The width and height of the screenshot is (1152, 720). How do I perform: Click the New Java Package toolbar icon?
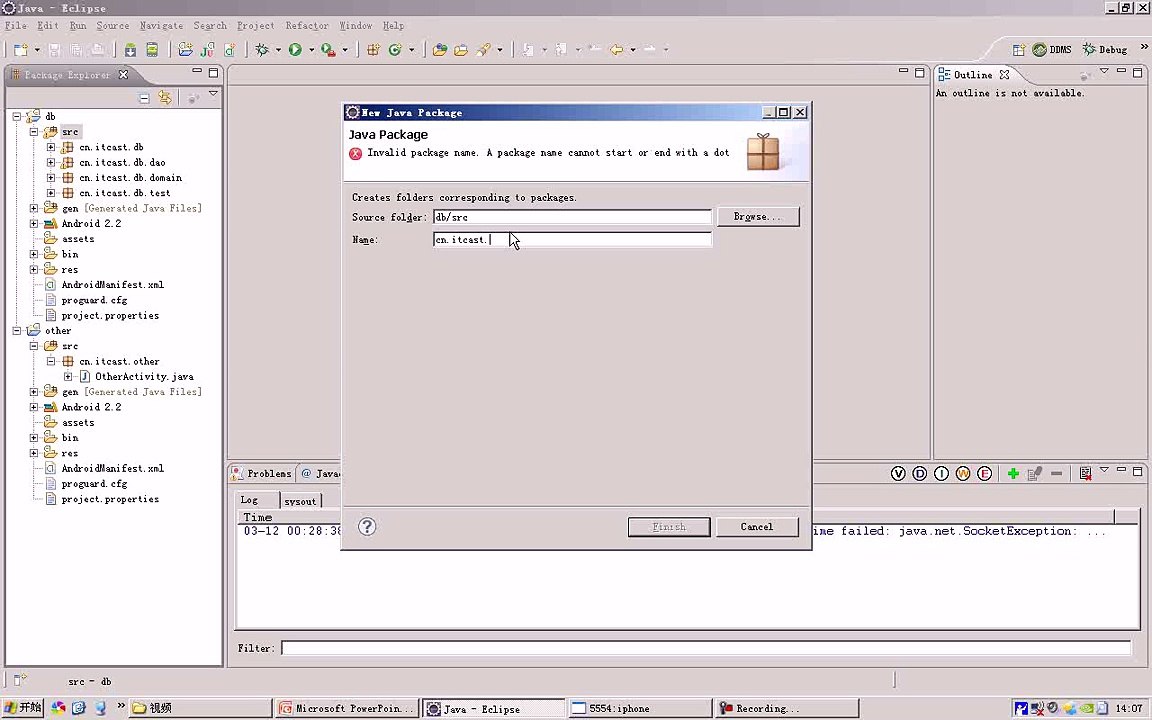click(x=373, y=50)
